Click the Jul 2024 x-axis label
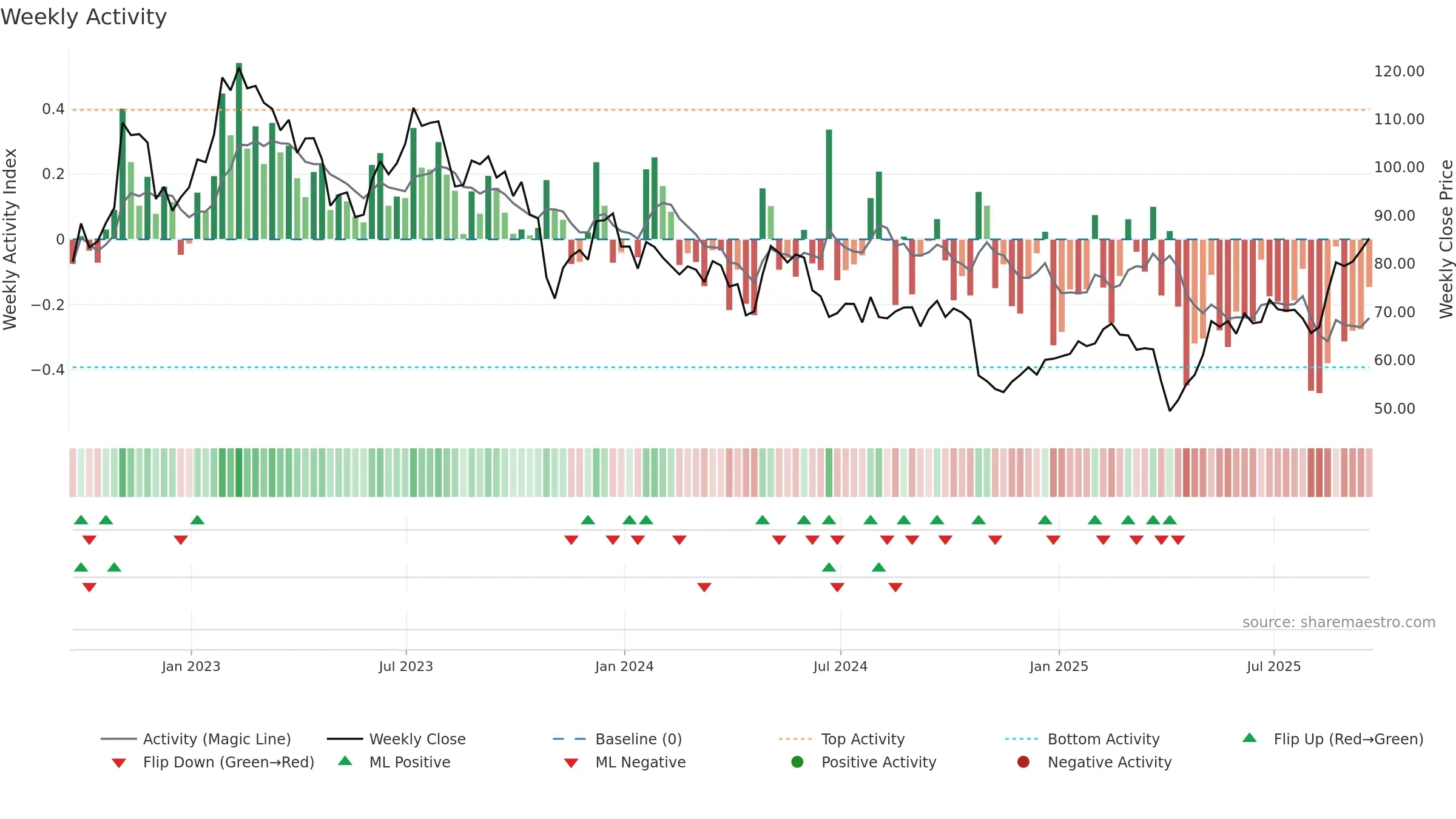Viewport: 1456px width, 819px height. coord(840,666)
